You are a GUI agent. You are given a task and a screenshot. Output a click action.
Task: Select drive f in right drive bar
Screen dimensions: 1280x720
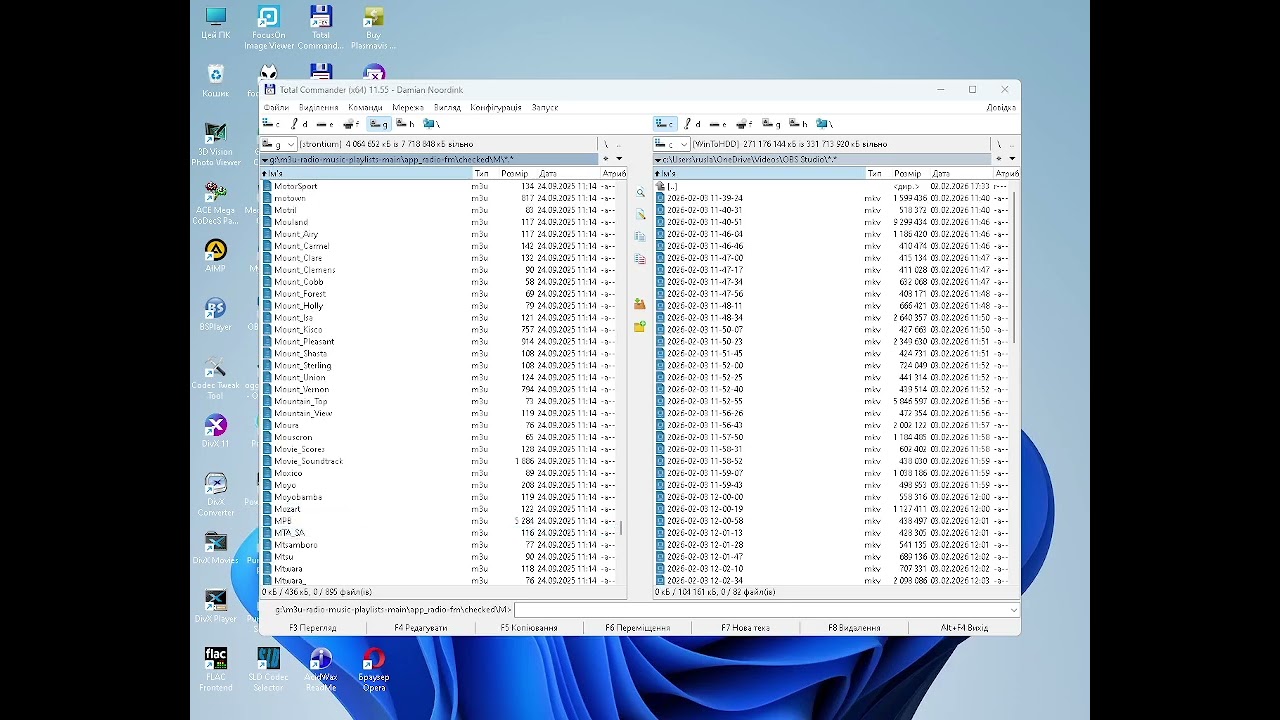(744, 124)
